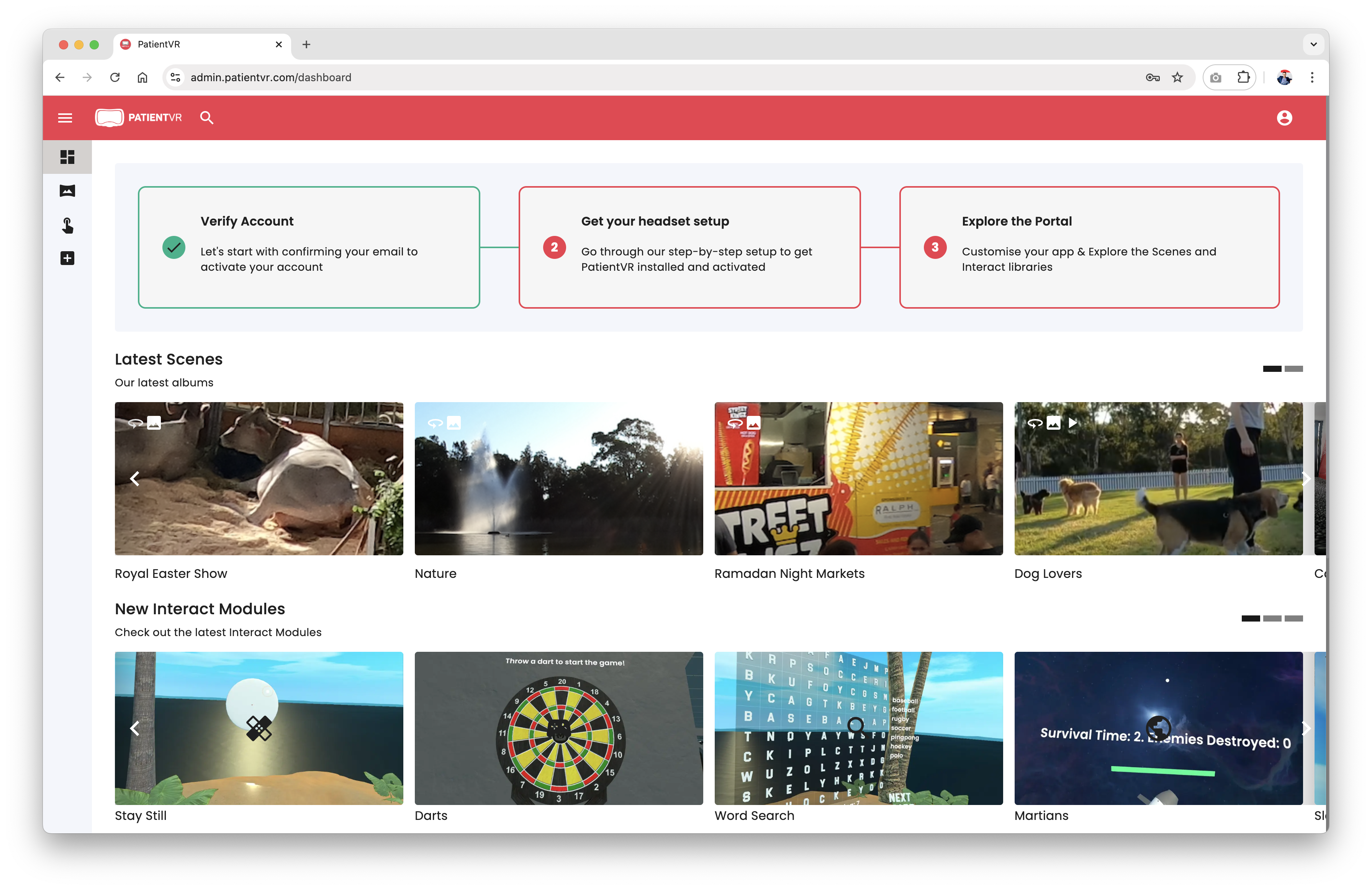This screenshot has height=890, width=1372.
Task: Open the Verify Account step card
Action: [309, 247]
